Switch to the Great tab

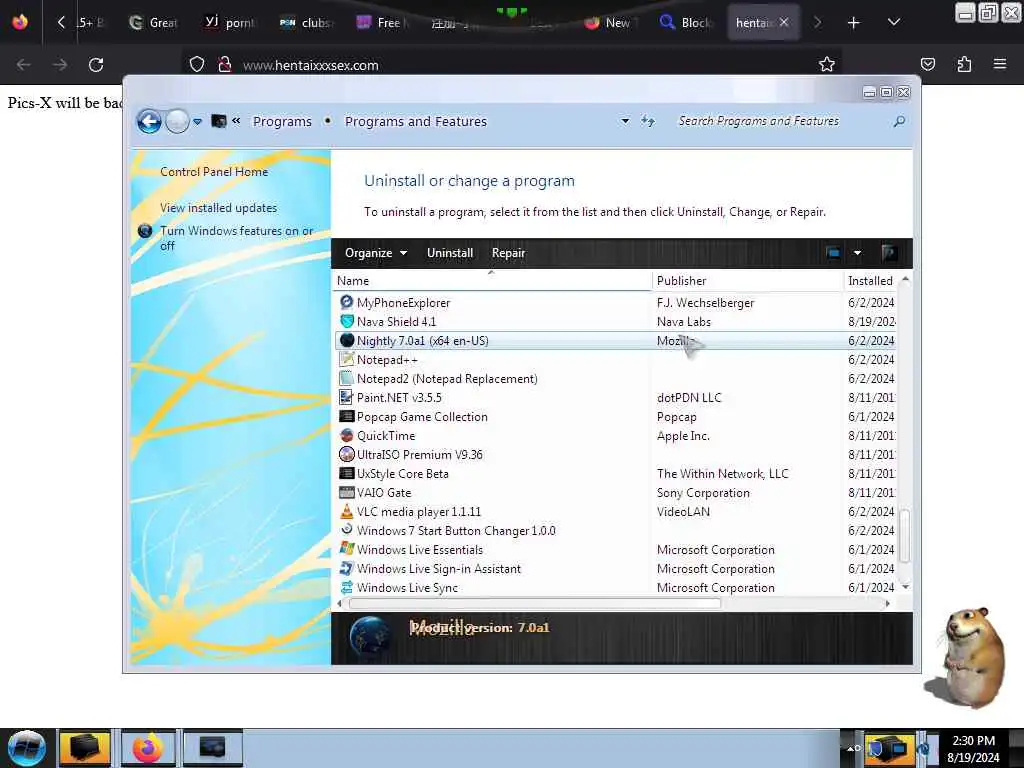pyautogui.click(x=153, y=23)
